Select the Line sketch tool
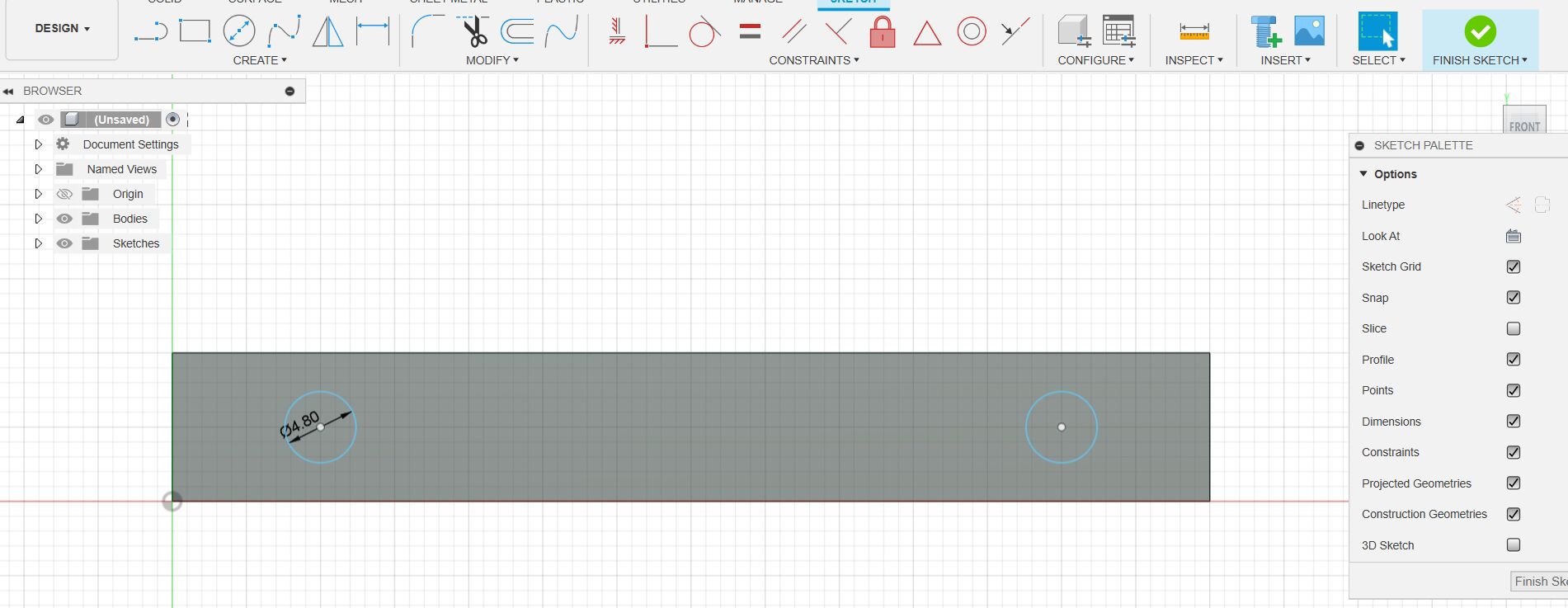 (151, 31)
